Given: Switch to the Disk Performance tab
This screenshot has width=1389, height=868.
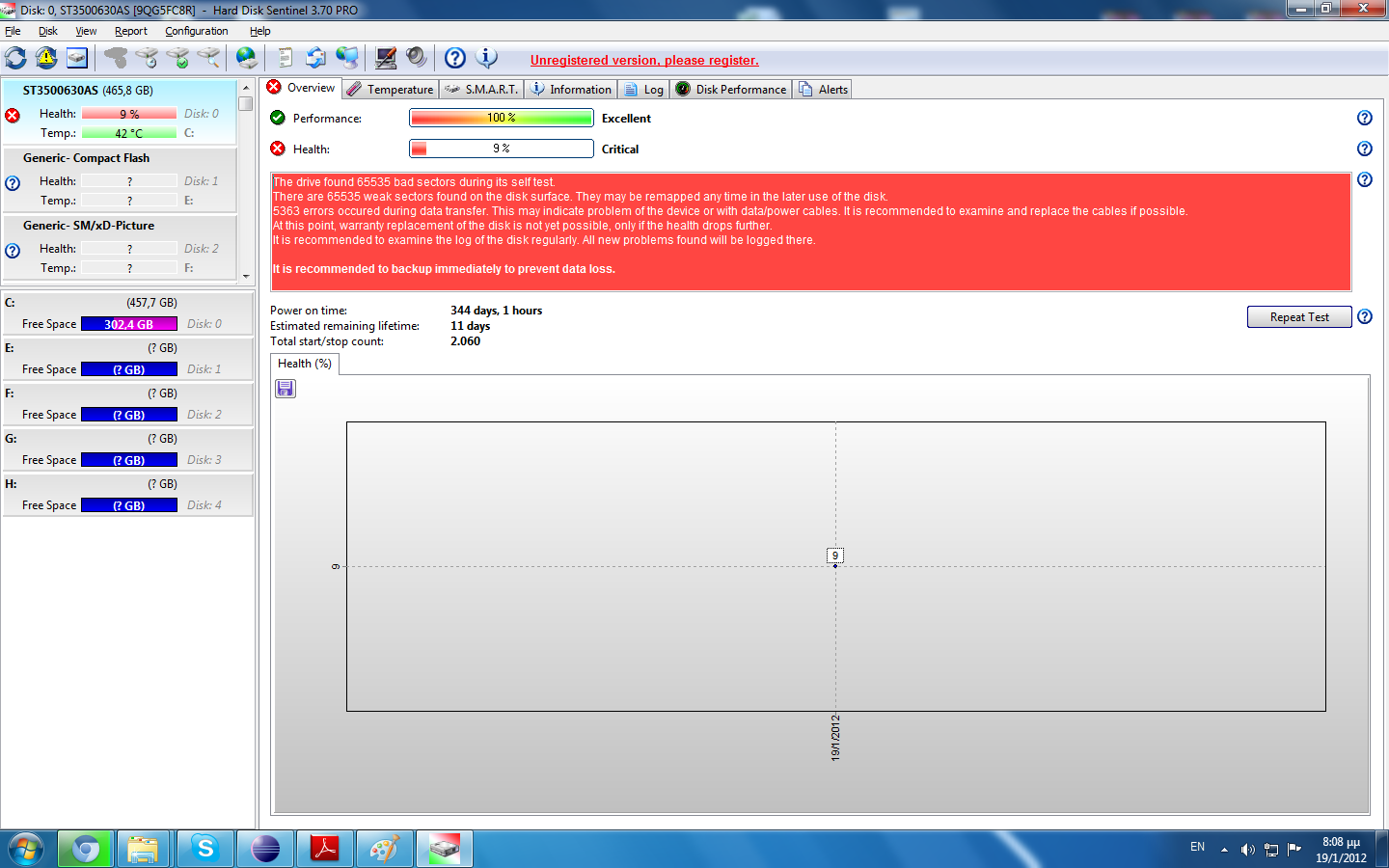Looking at the screenshot, I should pos(731,89).
